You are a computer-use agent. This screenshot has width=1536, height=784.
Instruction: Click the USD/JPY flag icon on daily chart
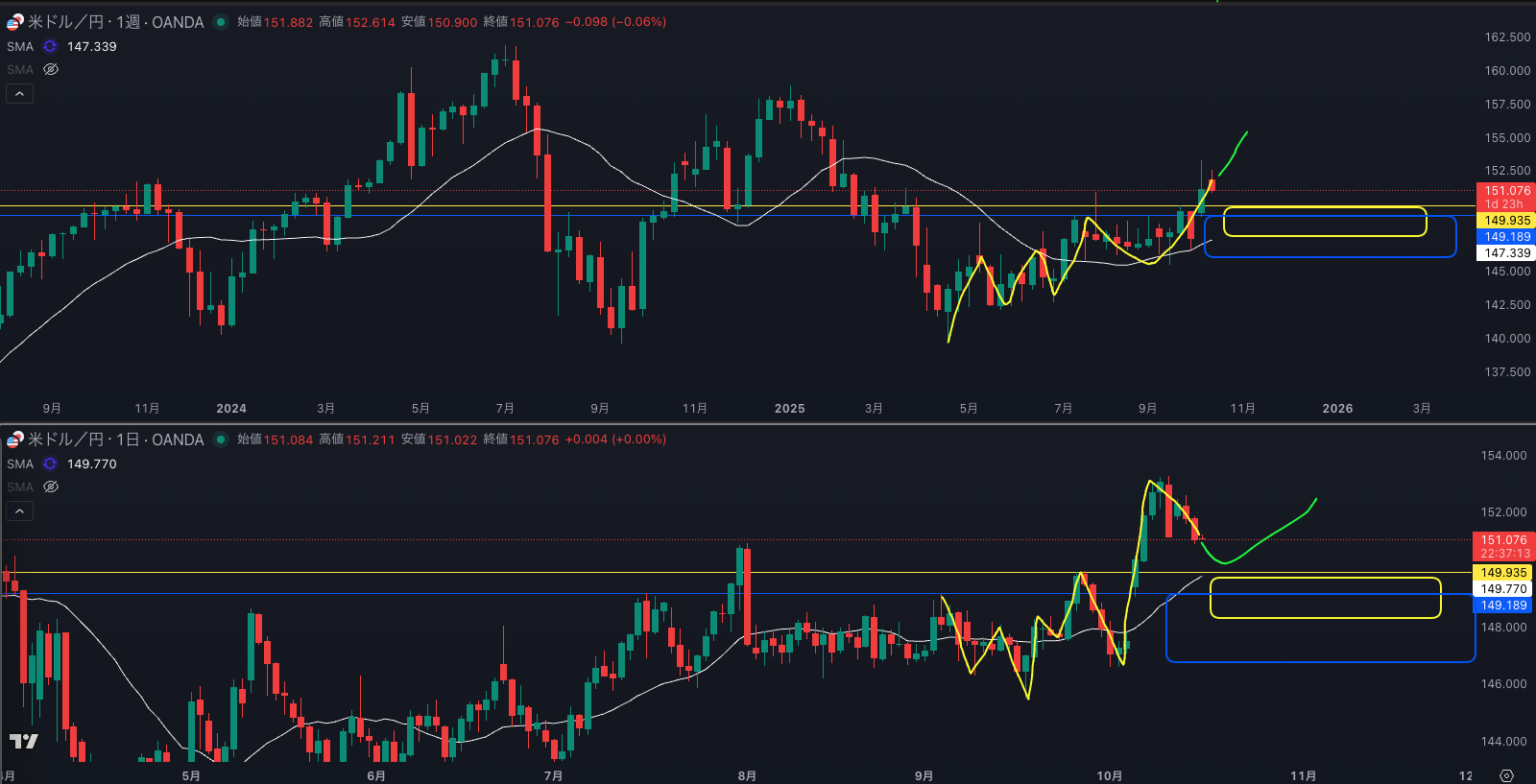(x=14, y=440)
